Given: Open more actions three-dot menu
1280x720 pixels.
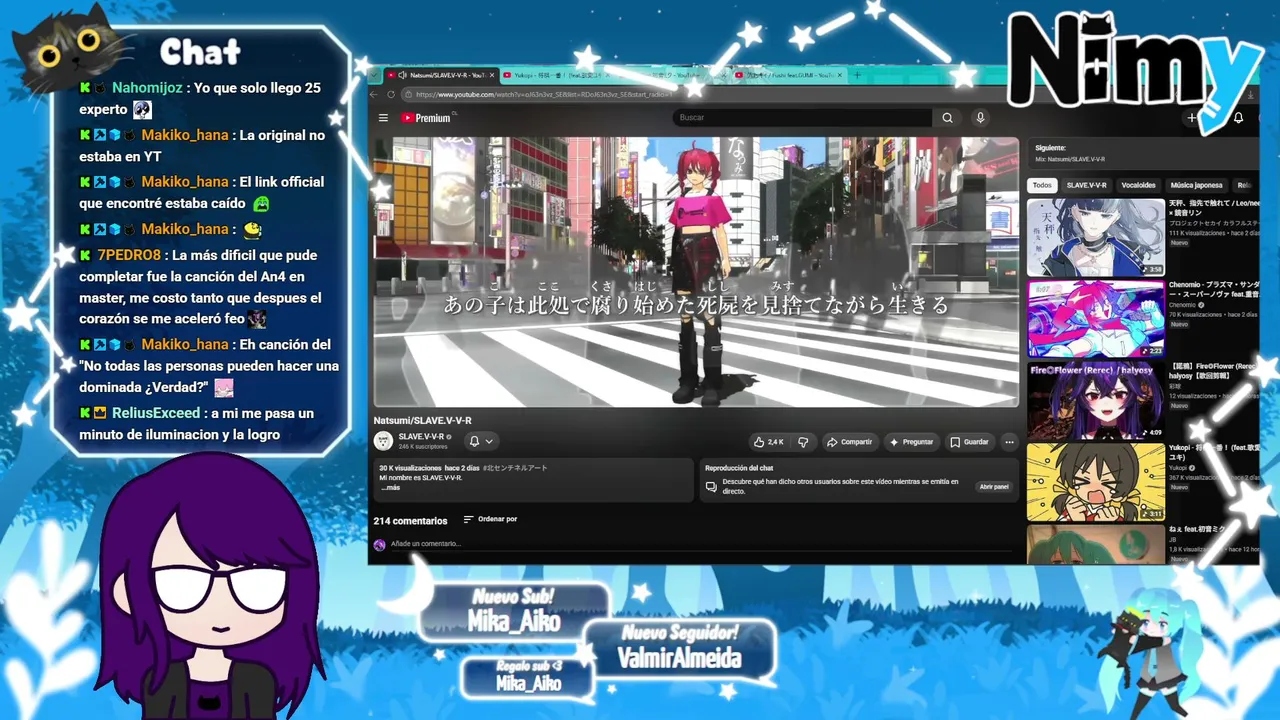Looking at the screenshot, I should click(x=1009, y=442).
